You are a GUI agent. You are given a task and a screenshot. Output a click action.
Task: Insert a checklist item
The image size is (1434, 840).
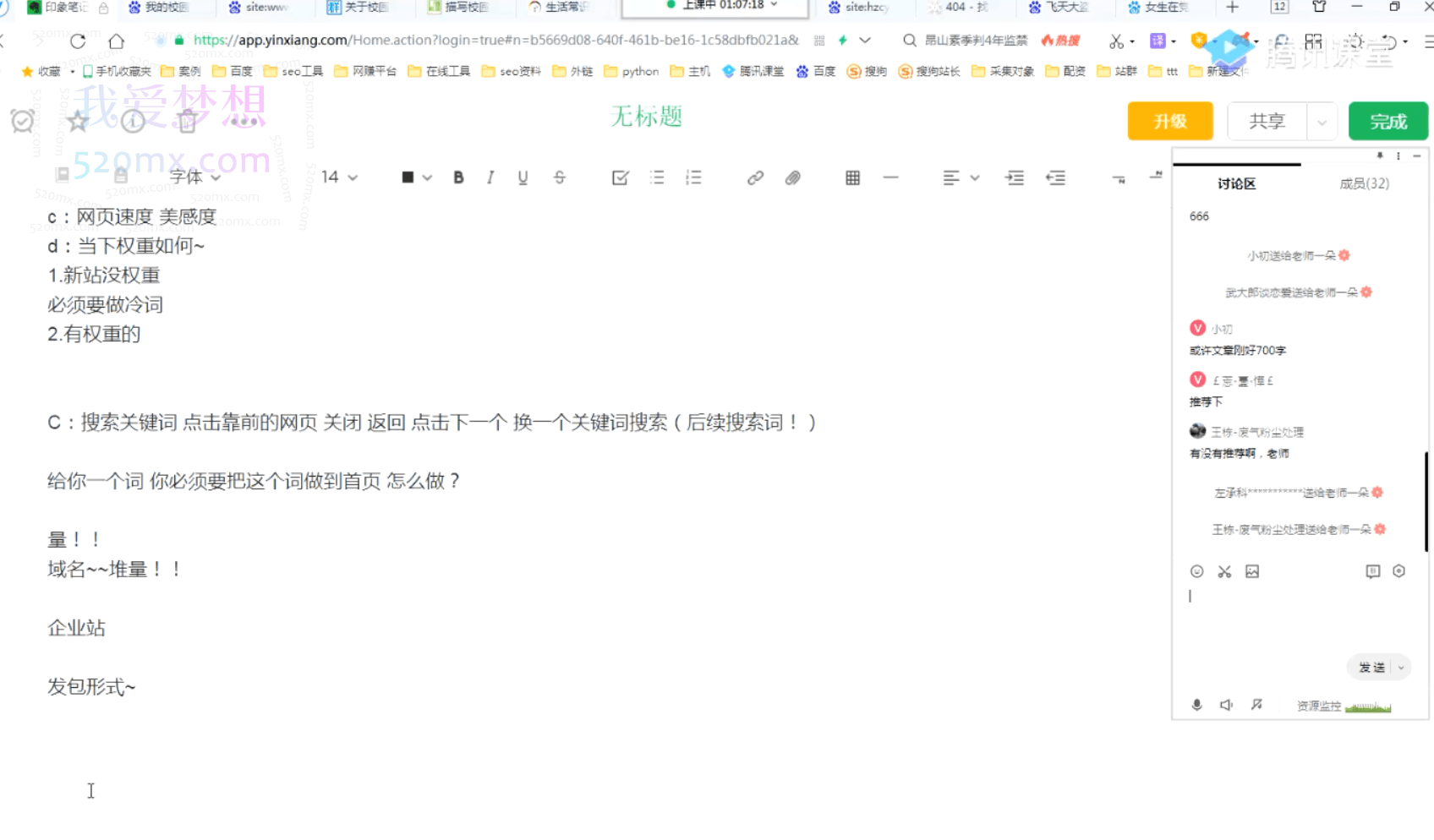[620, 177]
